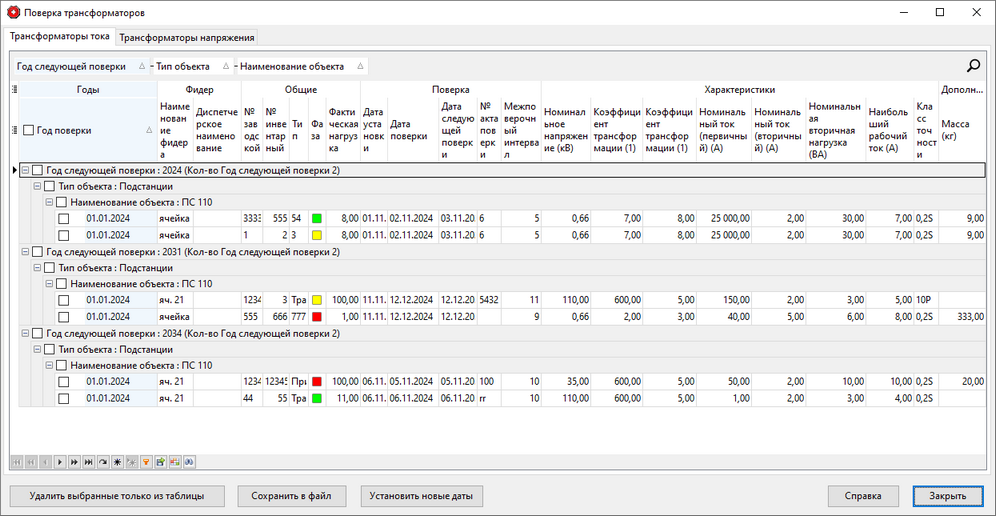Screen dimensions: 996x516
Task: Sort by Год следующей поверки group chip
Action: 81,66
